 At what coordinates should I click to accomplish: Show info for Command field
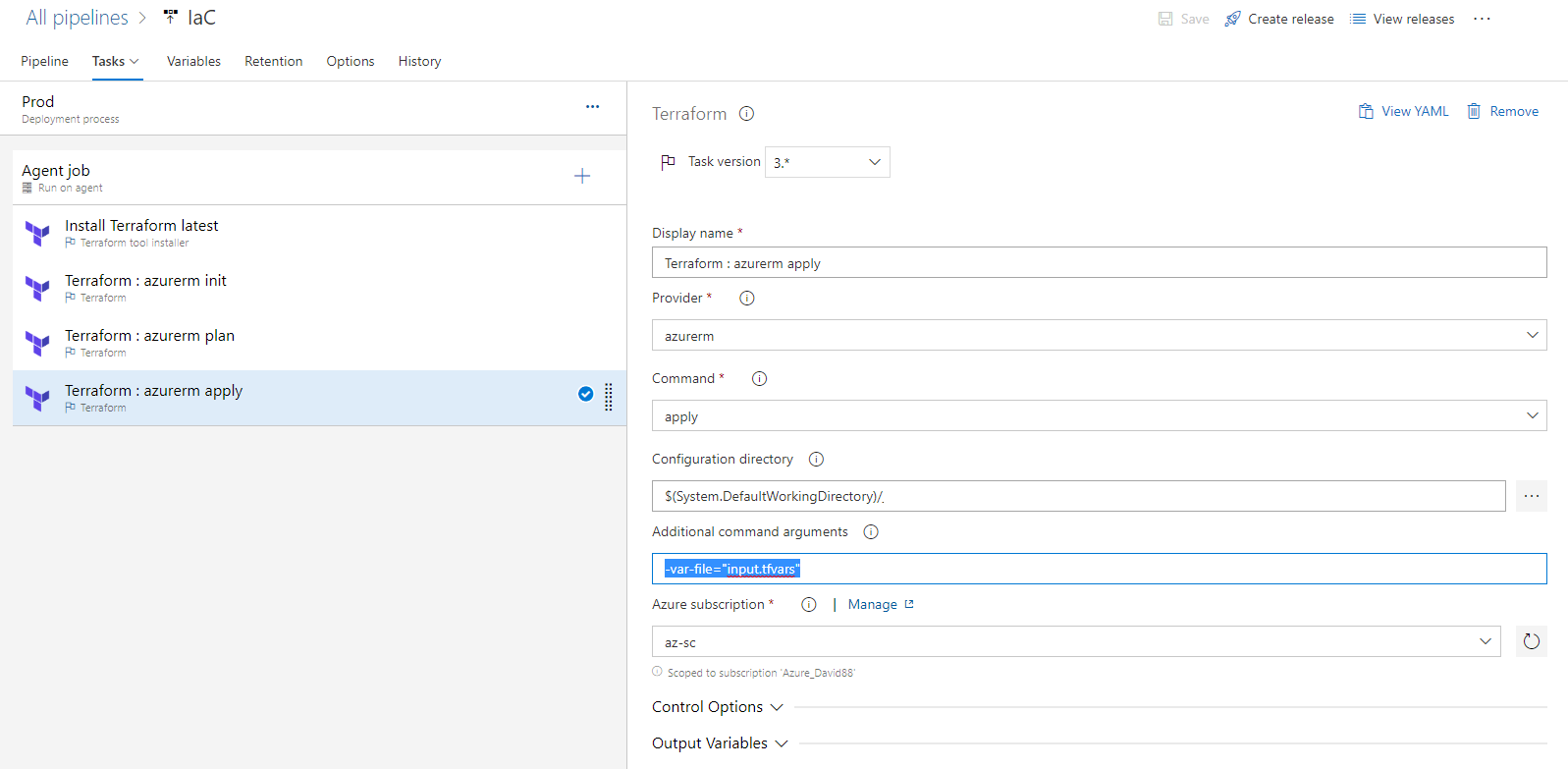click(x=759, y=379)
